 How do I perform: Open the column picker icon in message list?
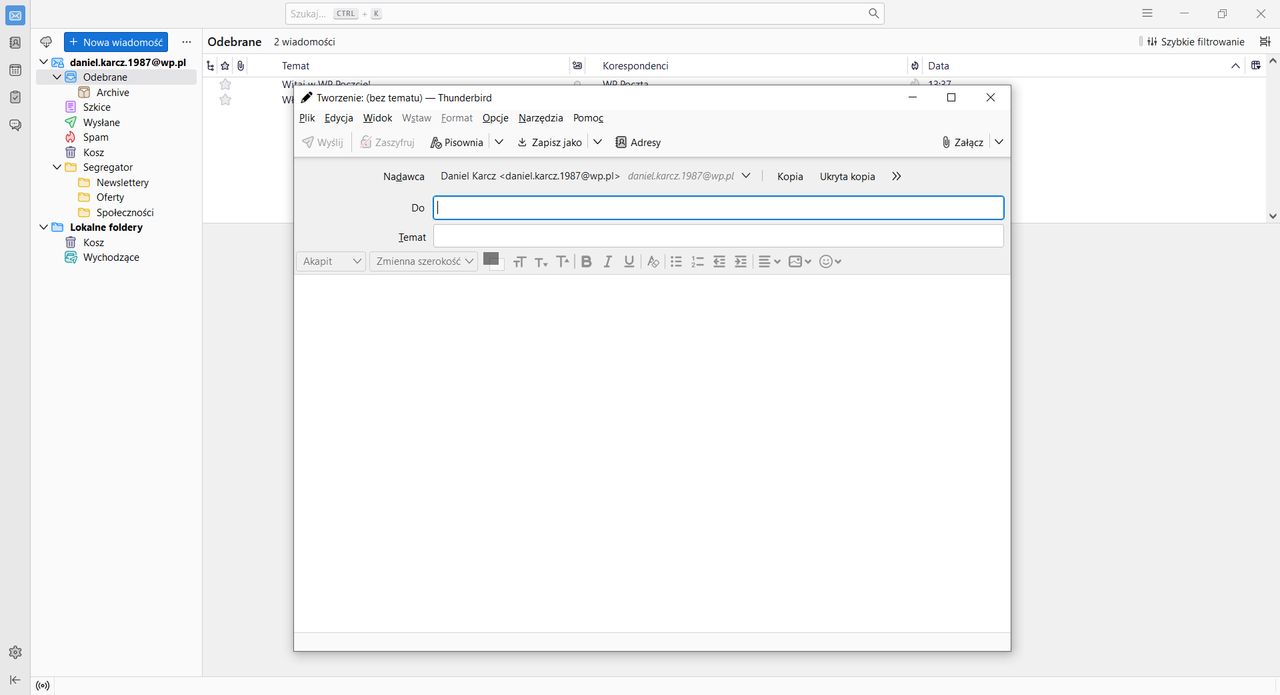coord(1256,66)
